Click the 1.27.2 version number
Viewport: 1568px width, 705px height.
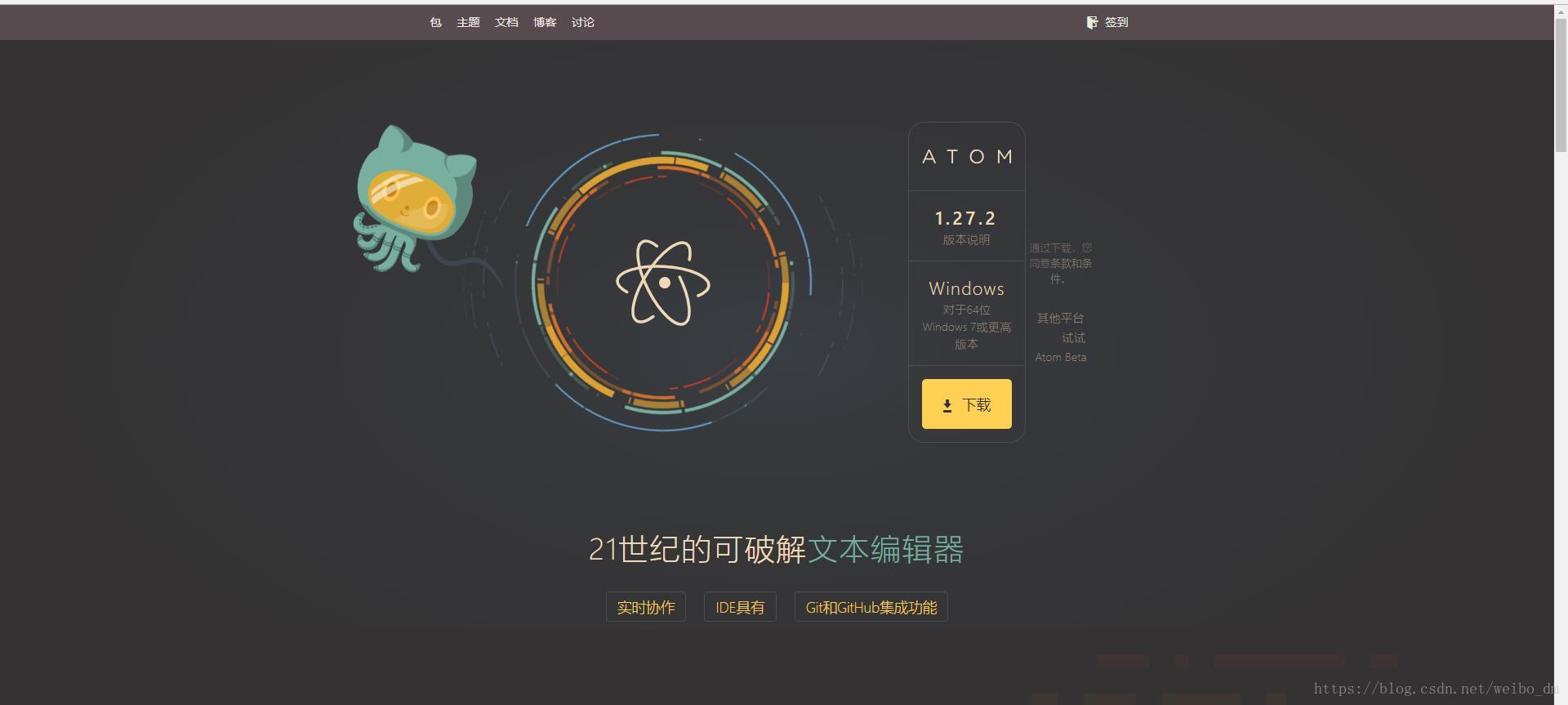point(966,218)
